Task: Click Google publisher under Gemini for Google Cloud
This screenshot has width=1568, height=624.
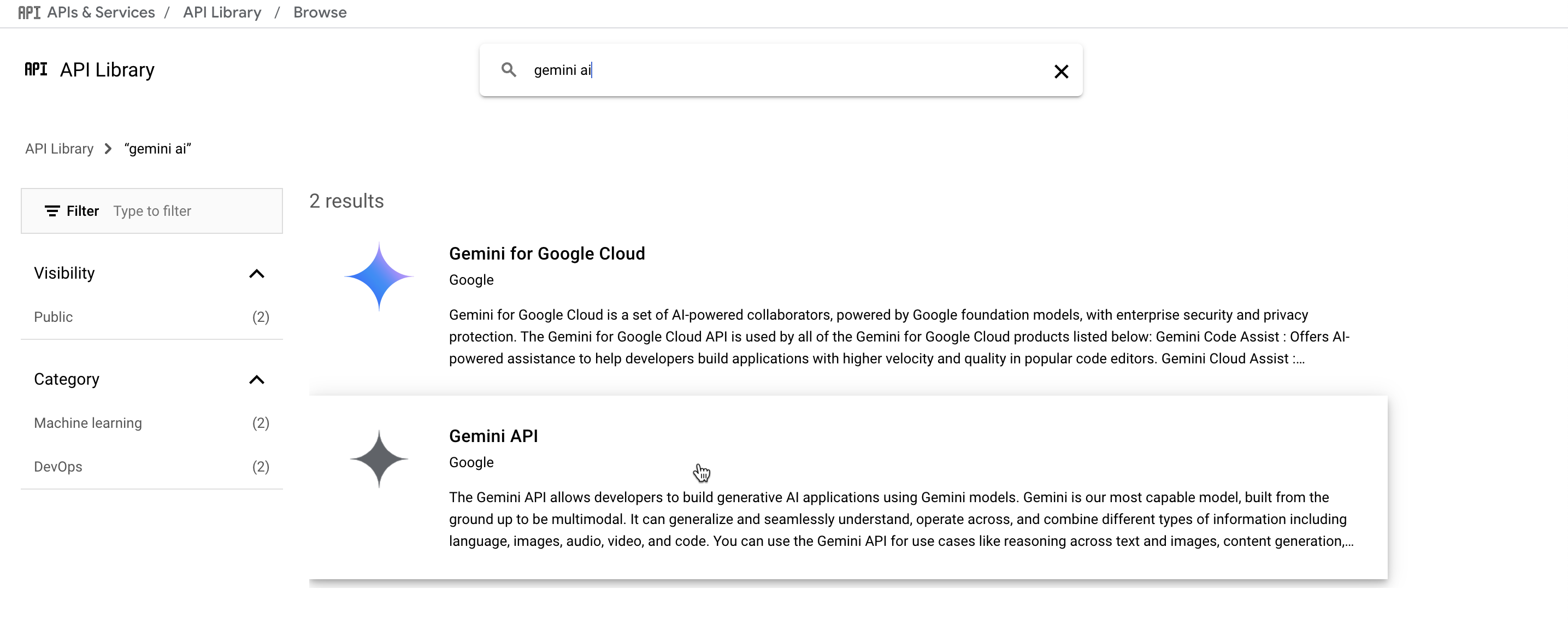Action: [471, 280]
